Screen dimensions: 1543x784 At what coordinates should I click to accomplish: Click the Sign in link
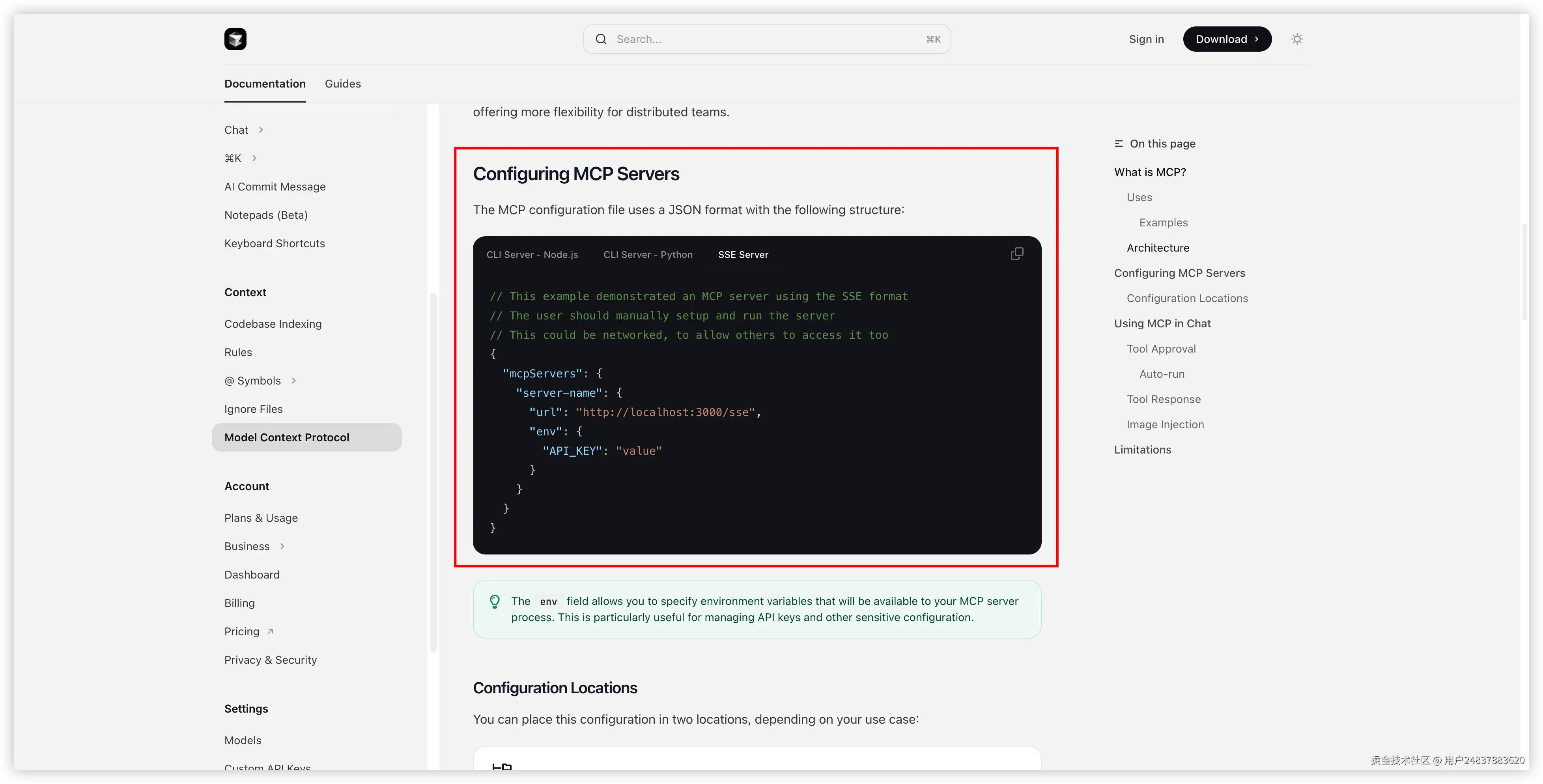[1146, 39]
